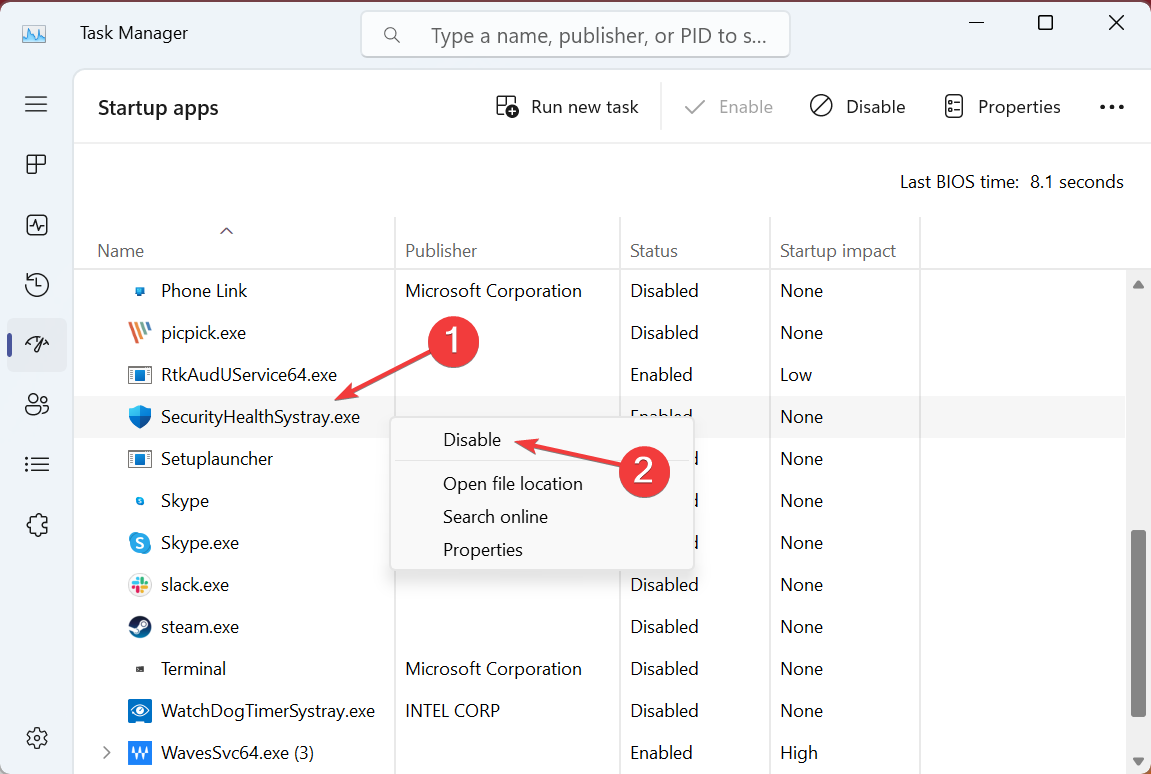Click the small Skype app icon
1151x774 pixels.
pos(139,501)
